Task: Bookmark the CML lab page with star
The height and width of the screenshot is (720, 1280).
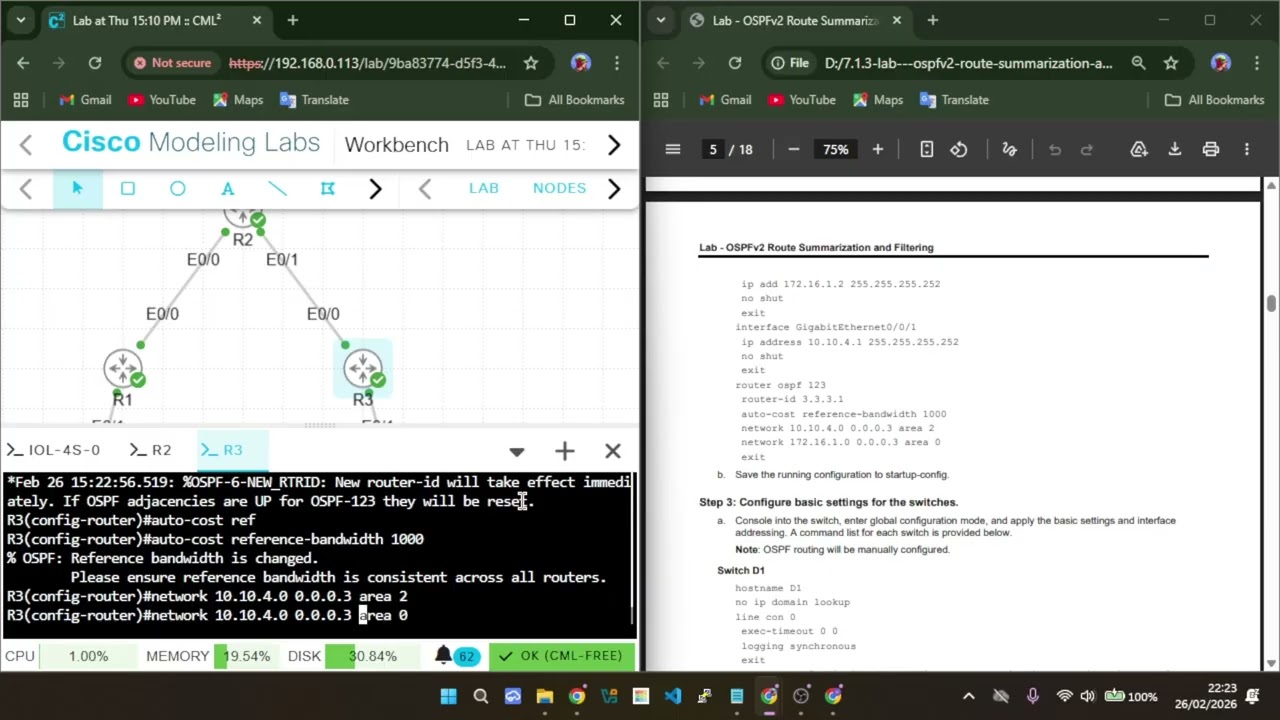Action: 531,63
